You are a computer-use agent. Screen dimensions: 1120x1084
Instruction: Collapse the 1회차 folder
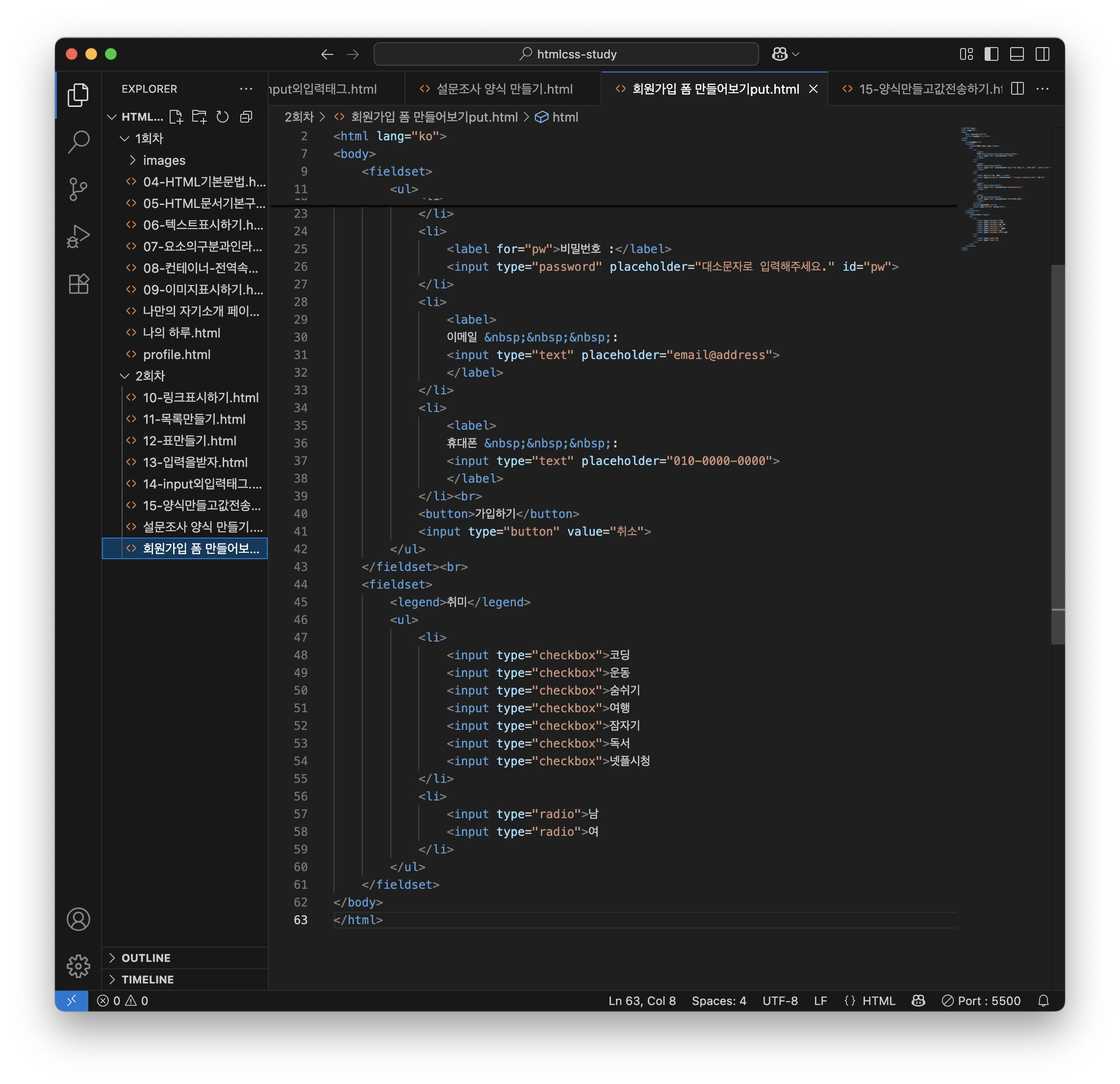[149, 138]
